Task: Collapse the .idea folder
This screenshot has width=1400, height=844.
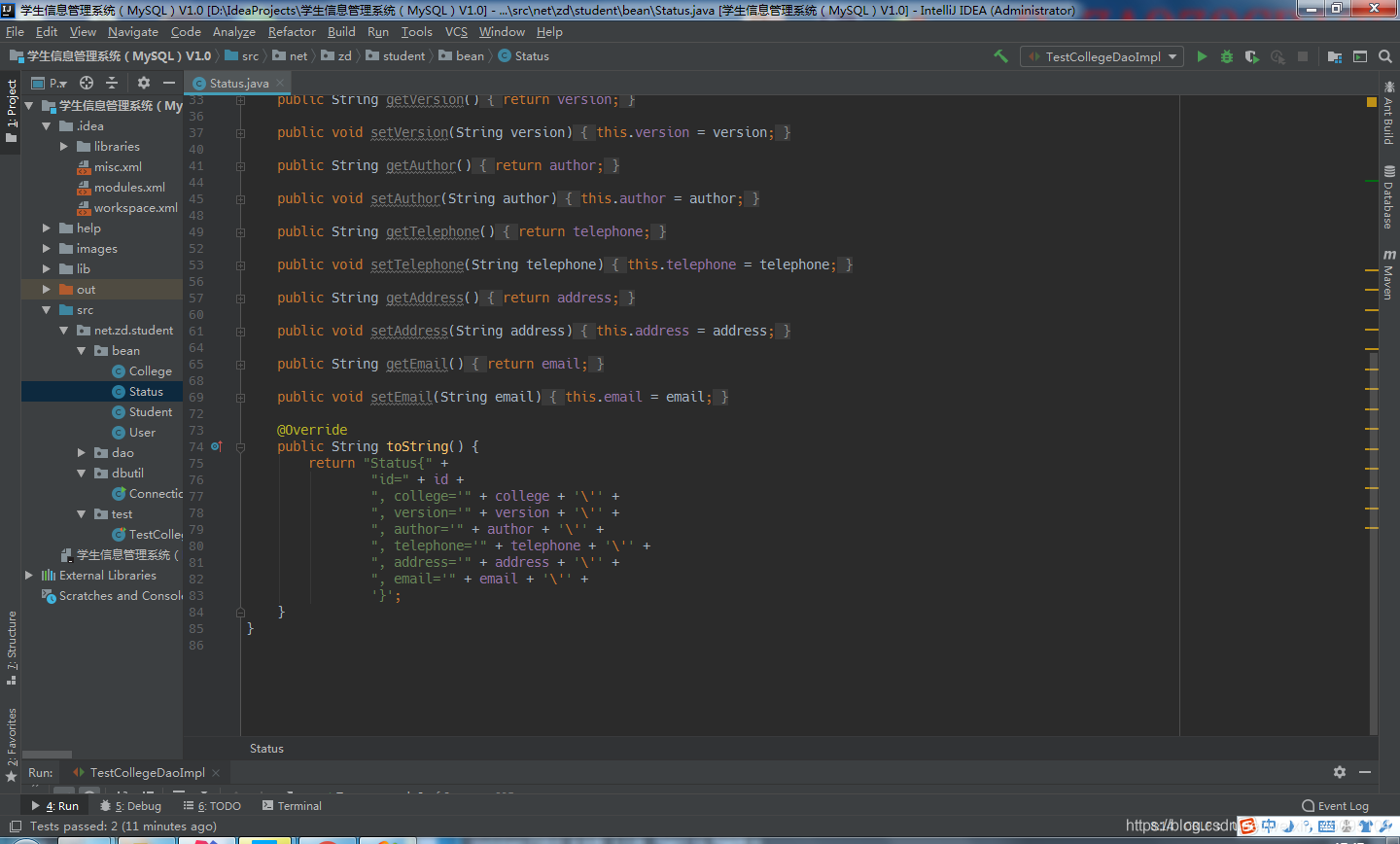Action: [x=46, y=126]
